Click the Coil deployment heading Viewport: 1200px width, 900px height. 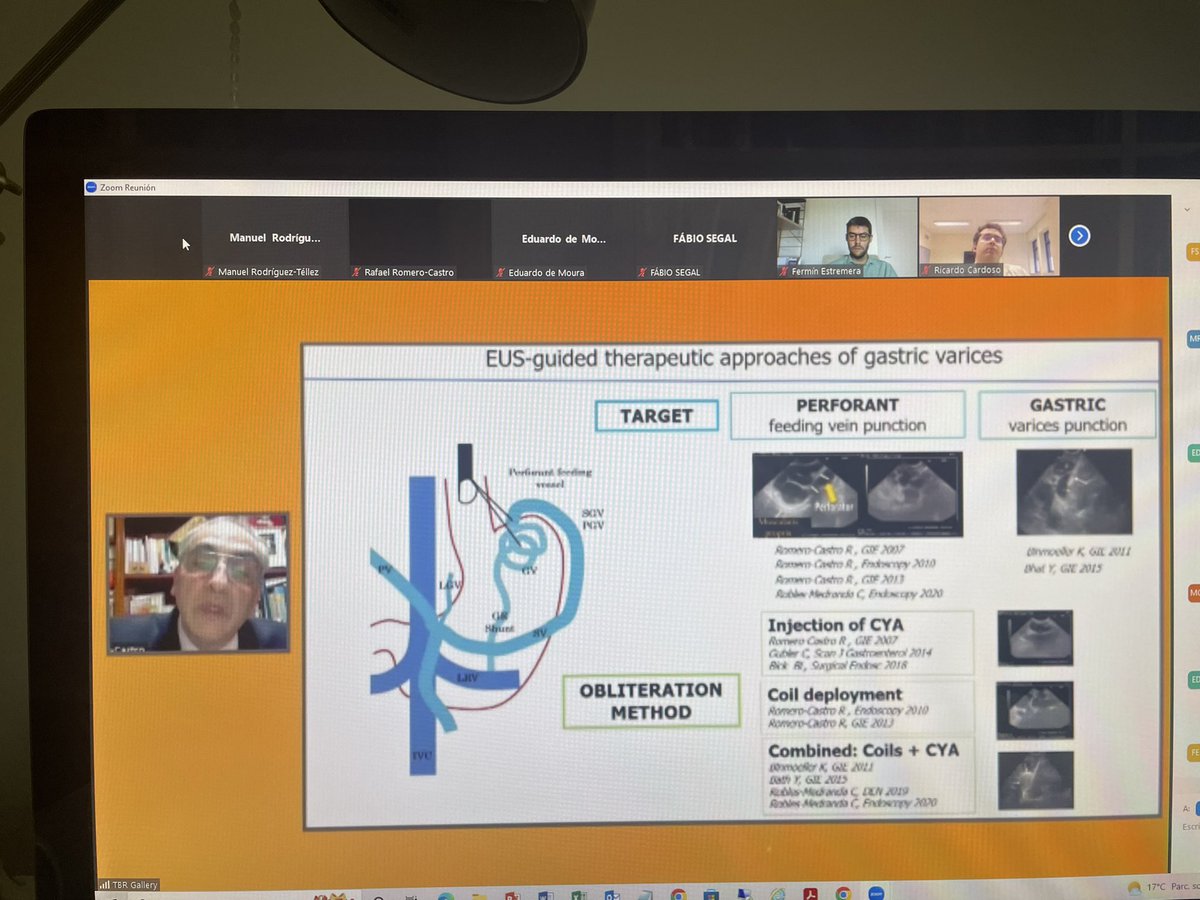834,694
